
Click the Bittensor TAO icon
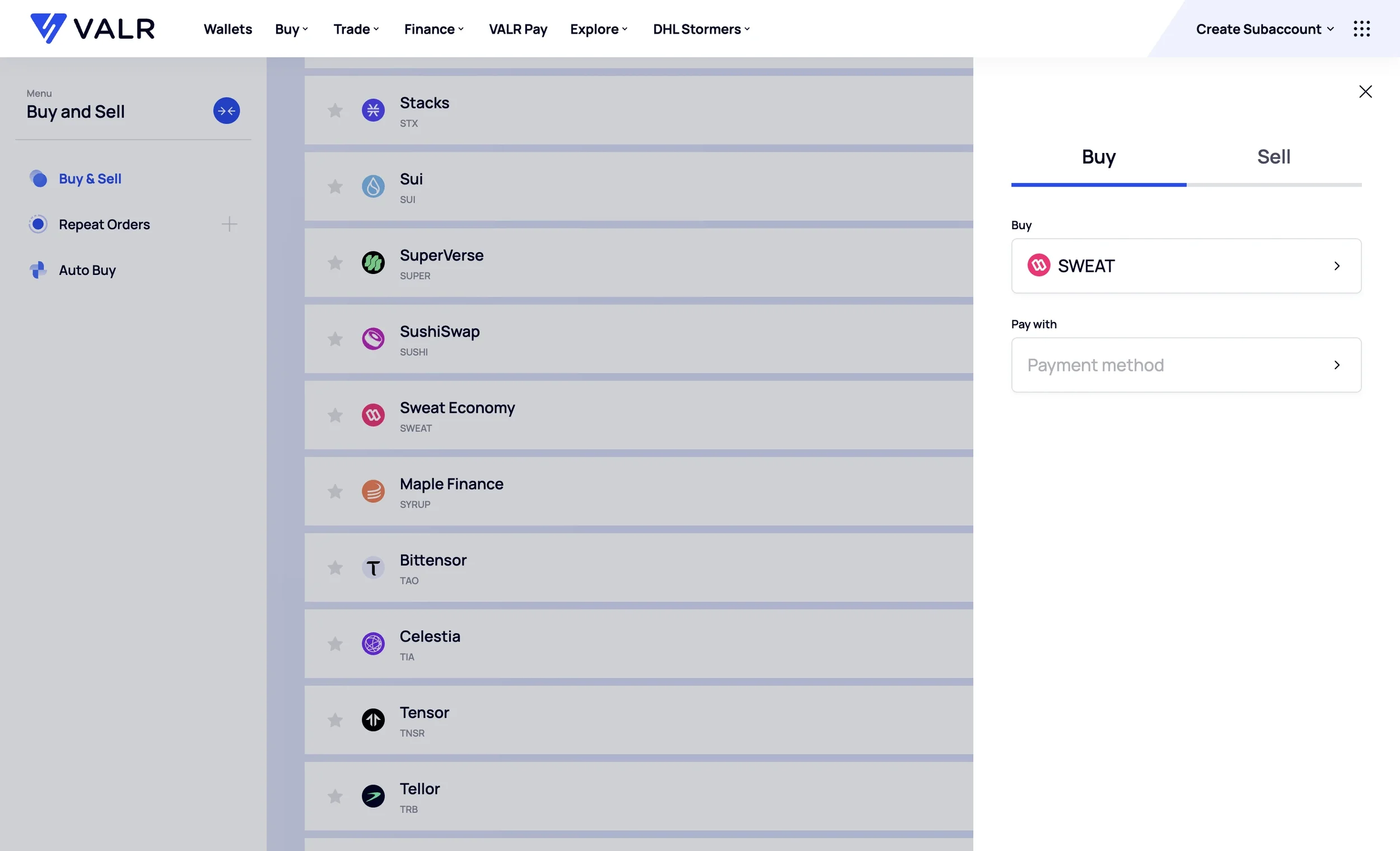373,568
